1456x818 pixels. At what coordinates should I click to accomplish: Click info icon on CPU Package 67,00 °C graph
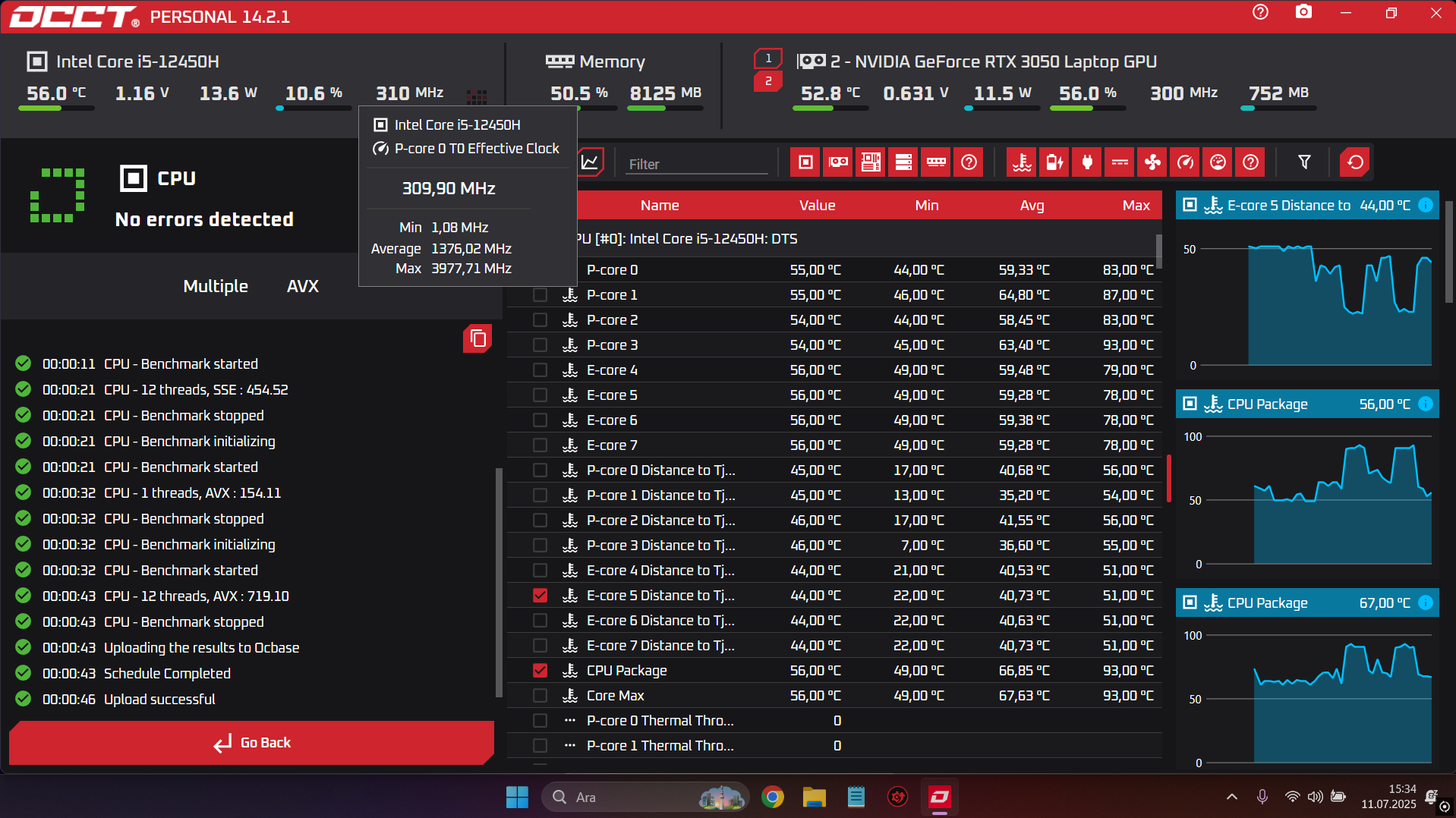(1426, 602)
